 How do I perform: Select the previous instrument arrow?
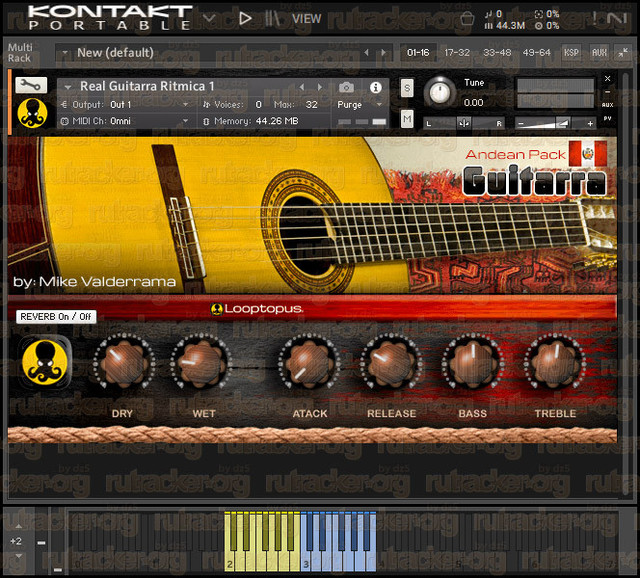pyautogui.click(x=302, y=87)
